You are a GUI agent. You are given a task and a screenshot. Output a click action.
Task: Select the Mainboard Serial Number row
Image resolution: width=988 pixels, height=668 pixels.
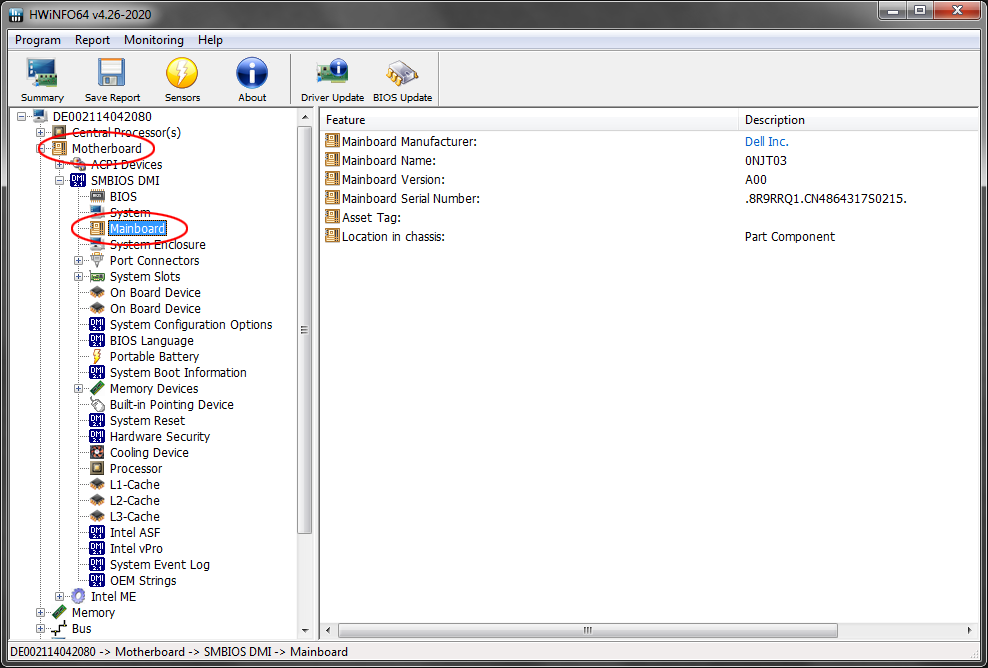[x=649, y=199]
